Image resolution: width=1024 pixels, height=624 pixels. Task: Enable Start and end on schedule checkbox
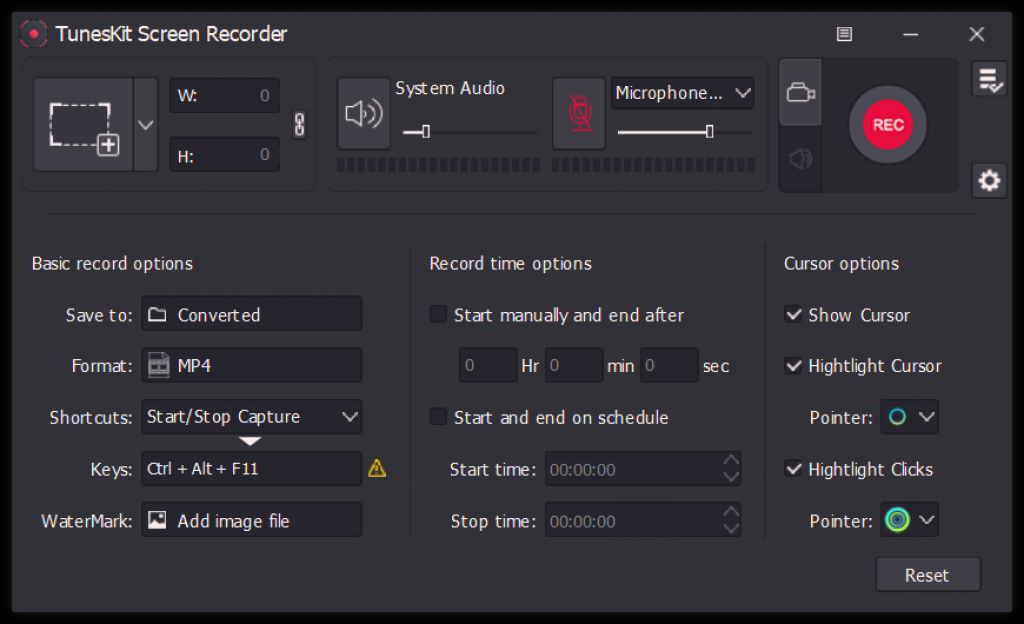[x=438, y=416]
